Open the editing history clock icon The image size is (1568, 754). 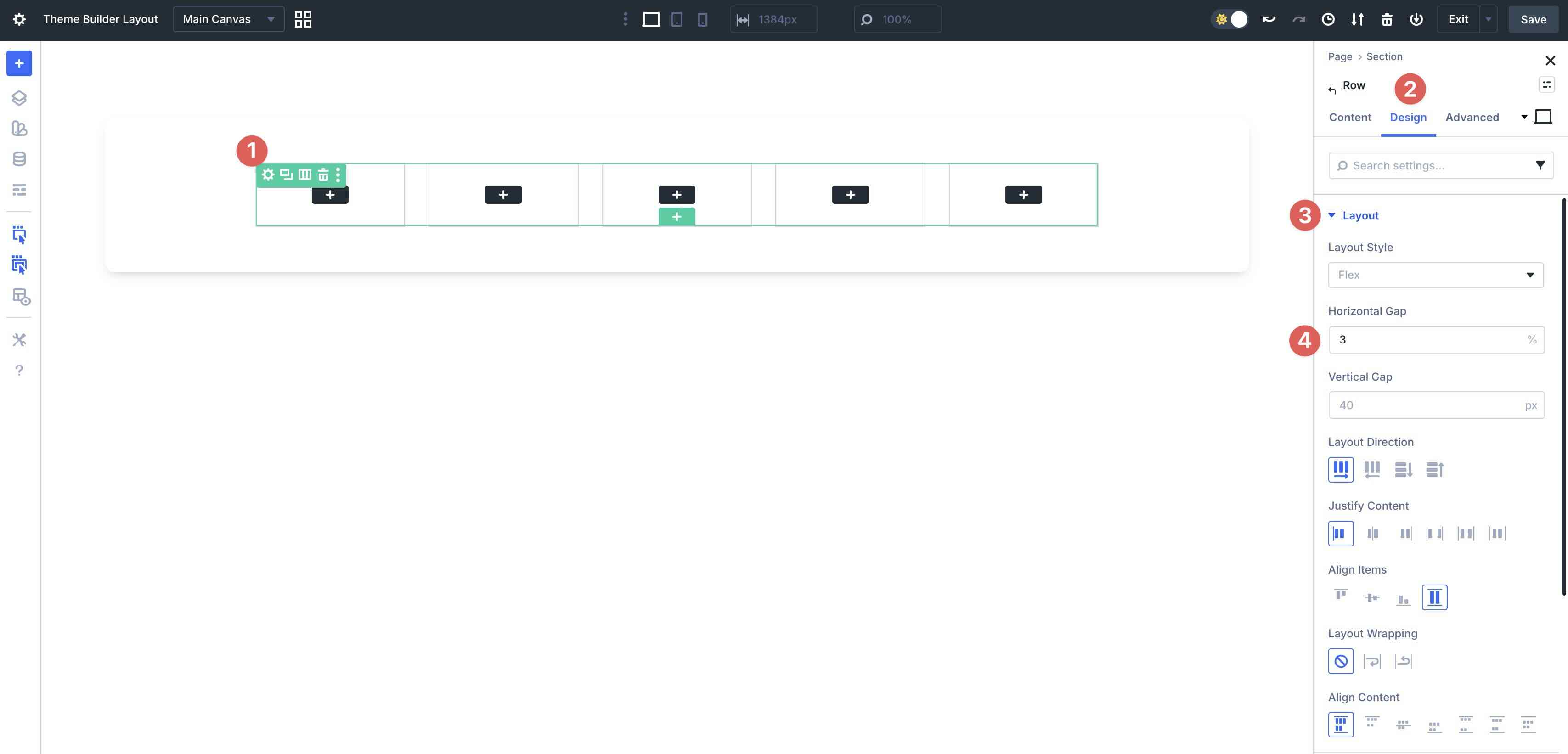[1328, 19]
